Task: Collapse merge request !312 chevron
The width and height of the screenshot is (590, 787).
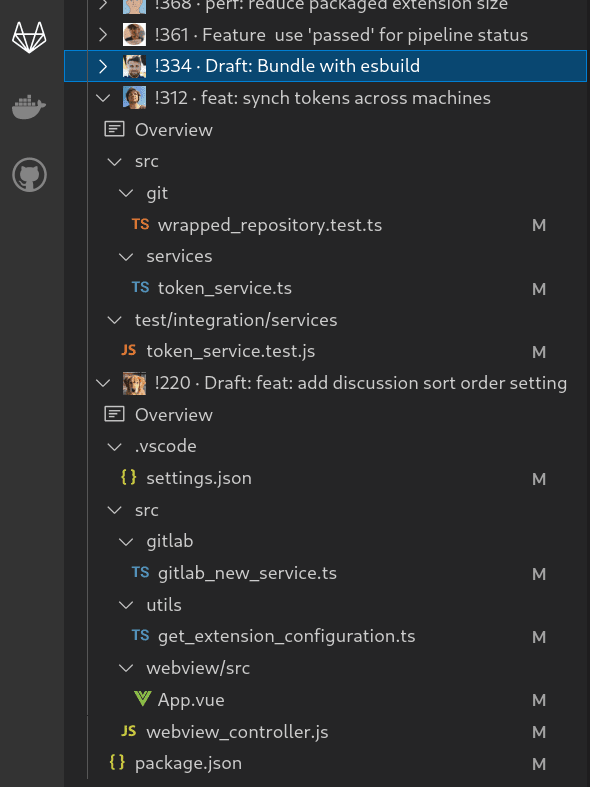Action: 103,98
